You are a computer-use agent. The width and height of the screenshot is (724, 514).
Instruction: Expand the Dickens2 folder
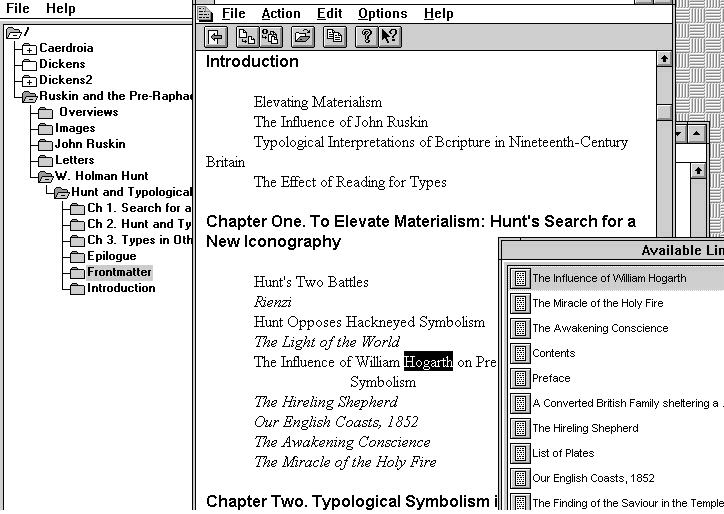29,80
